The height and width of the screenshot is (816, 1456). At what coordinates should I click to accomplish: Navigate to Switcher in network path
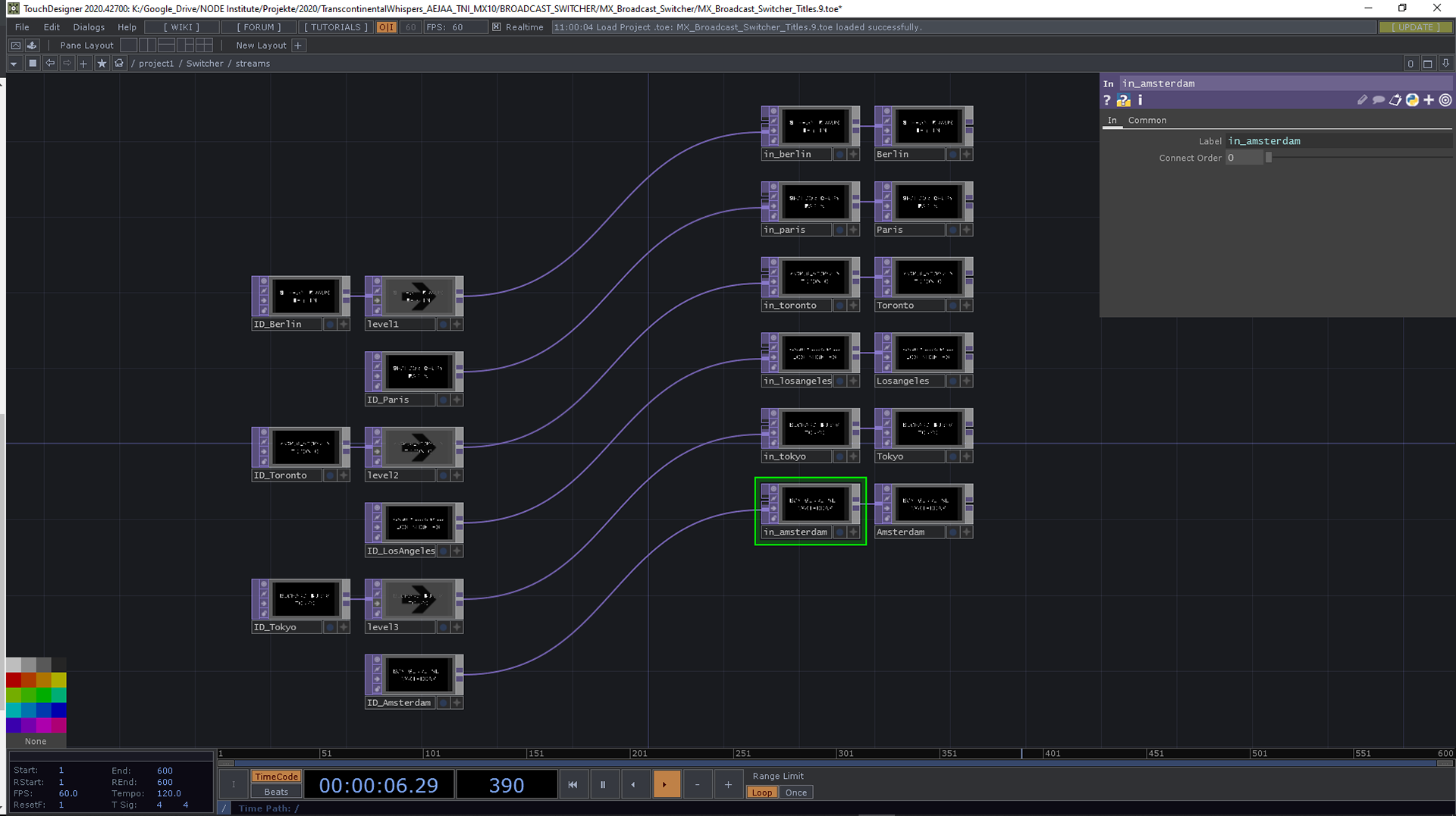point(205,64)
